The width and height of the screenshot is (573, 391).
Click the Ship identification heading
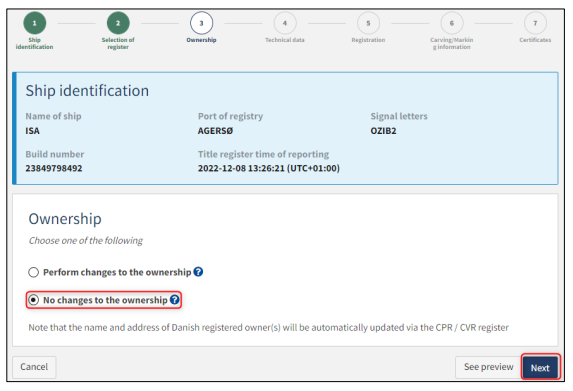(87, 91)
